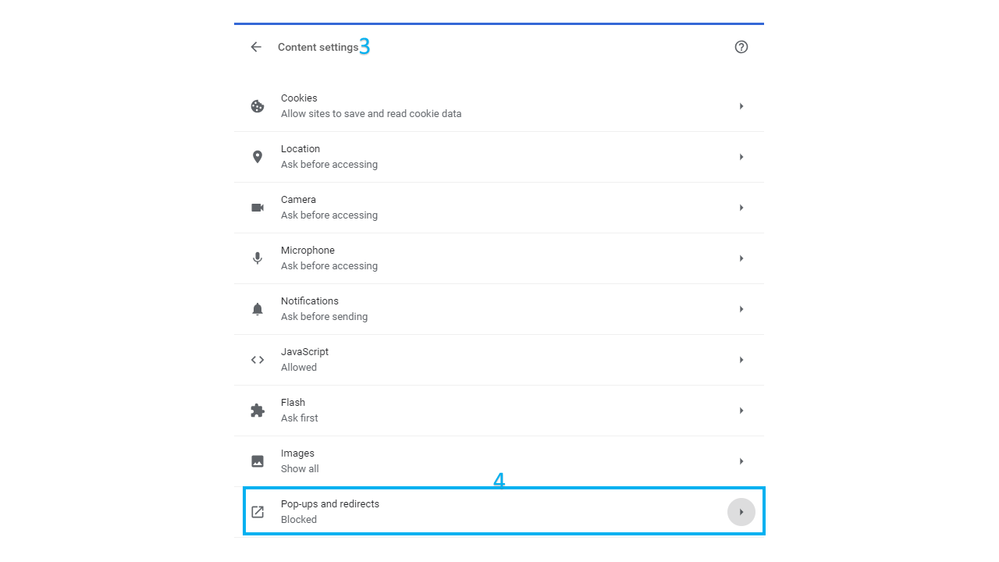Click the JavaScript code brackets icon

click(x=257, y=360)
